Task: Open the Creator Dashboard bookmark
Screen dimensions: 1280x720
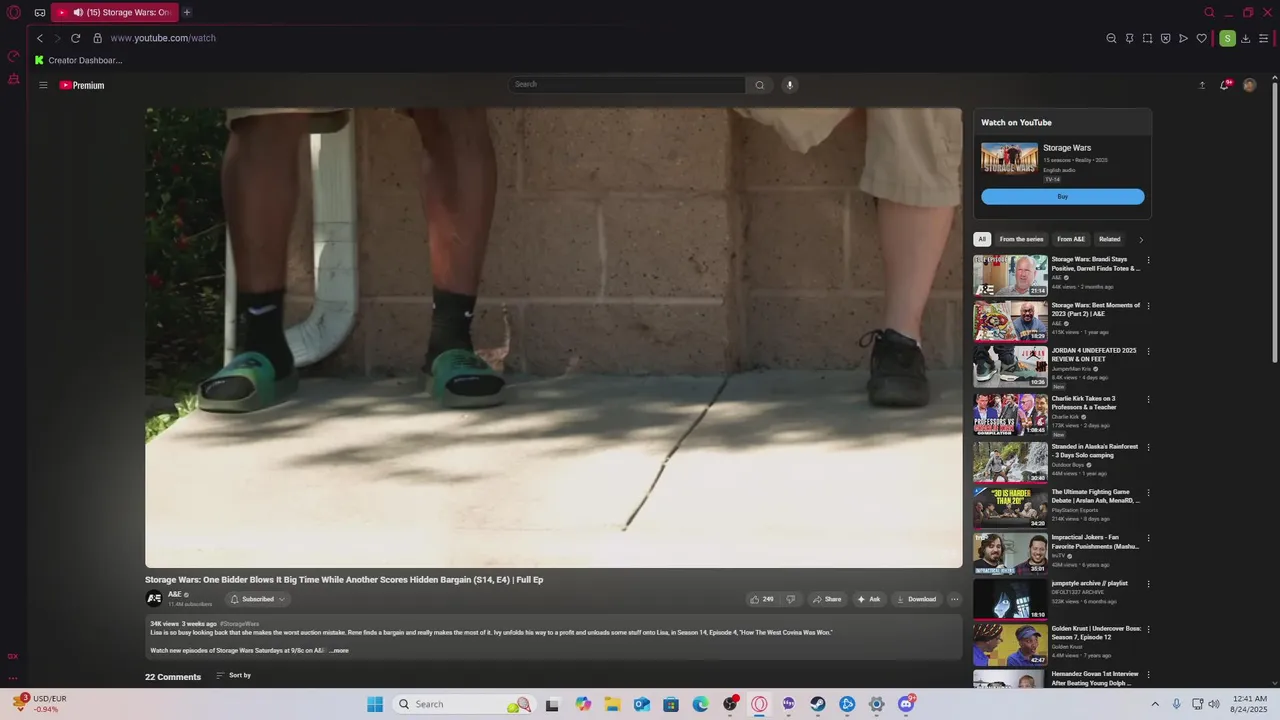Action: pyautogui.click(x=78, y=60)
